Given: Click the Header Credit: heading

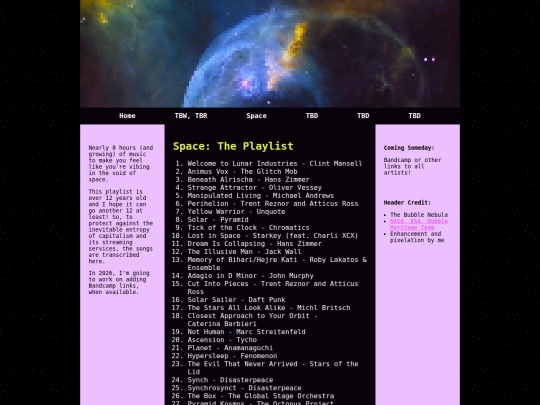Looking at the screenshot, I should coord(407,202).
